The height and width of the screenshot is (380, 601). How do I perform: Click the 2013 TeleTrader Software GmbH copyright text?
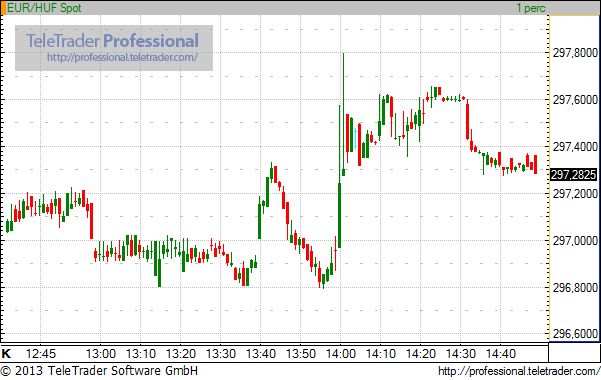tap(99, 371)
